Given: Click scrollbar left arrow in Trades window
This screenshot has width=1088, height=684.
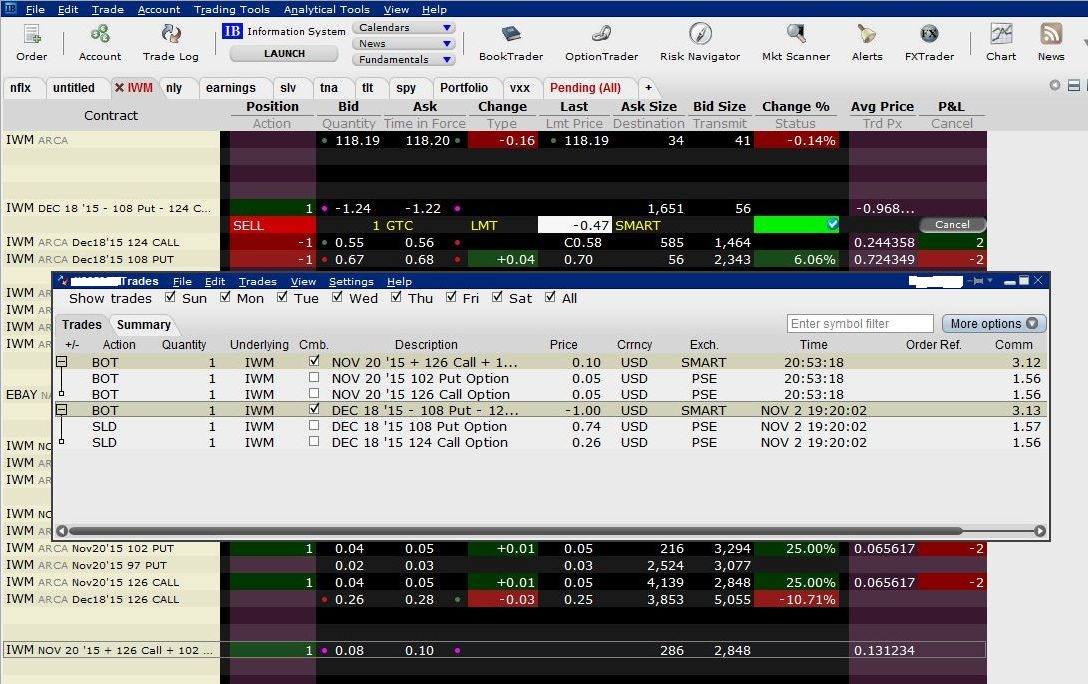Looking at the screenshot, I should [x=62, y=531].
